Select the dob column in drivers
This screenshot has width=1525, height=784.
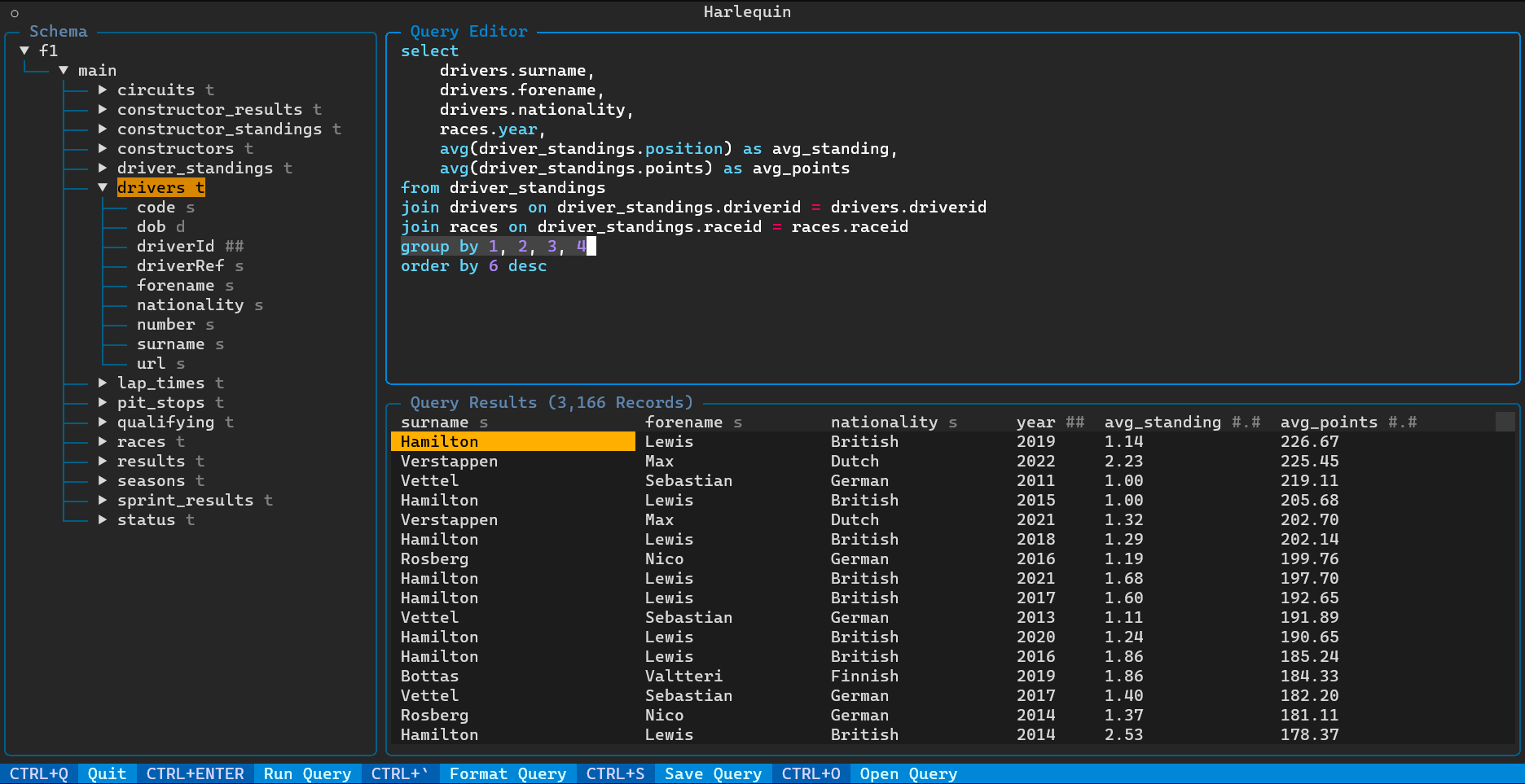click(161, 226)
